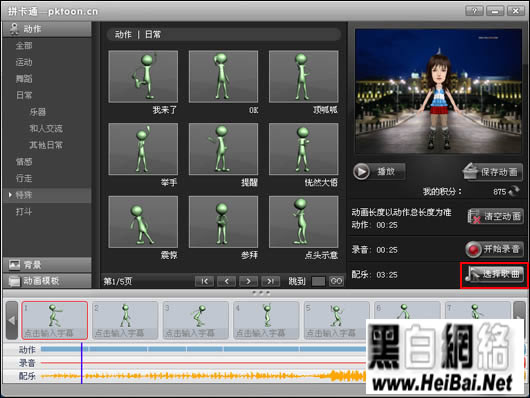Viewport: 530px width, 398px height.
Task: Open the 动画模板 panel header
Action: 47,281
